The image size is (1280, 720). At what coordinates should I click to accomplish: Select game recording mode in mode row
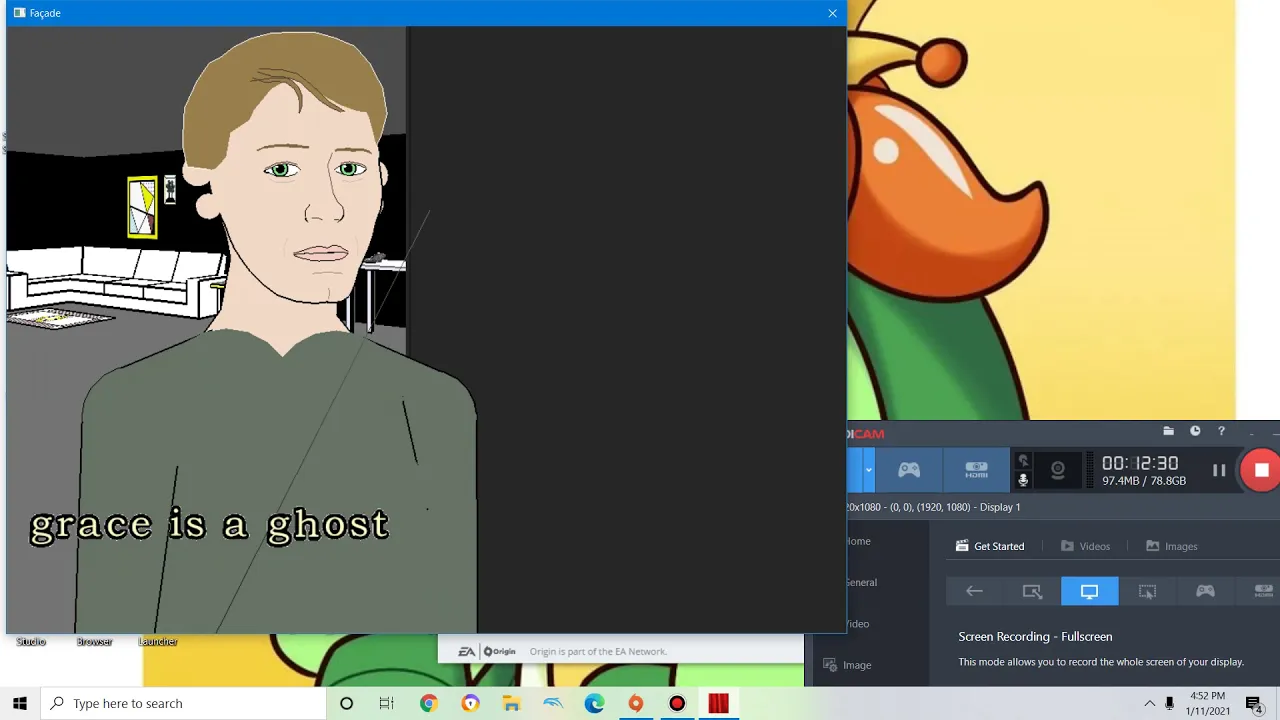coord(1205,592)
